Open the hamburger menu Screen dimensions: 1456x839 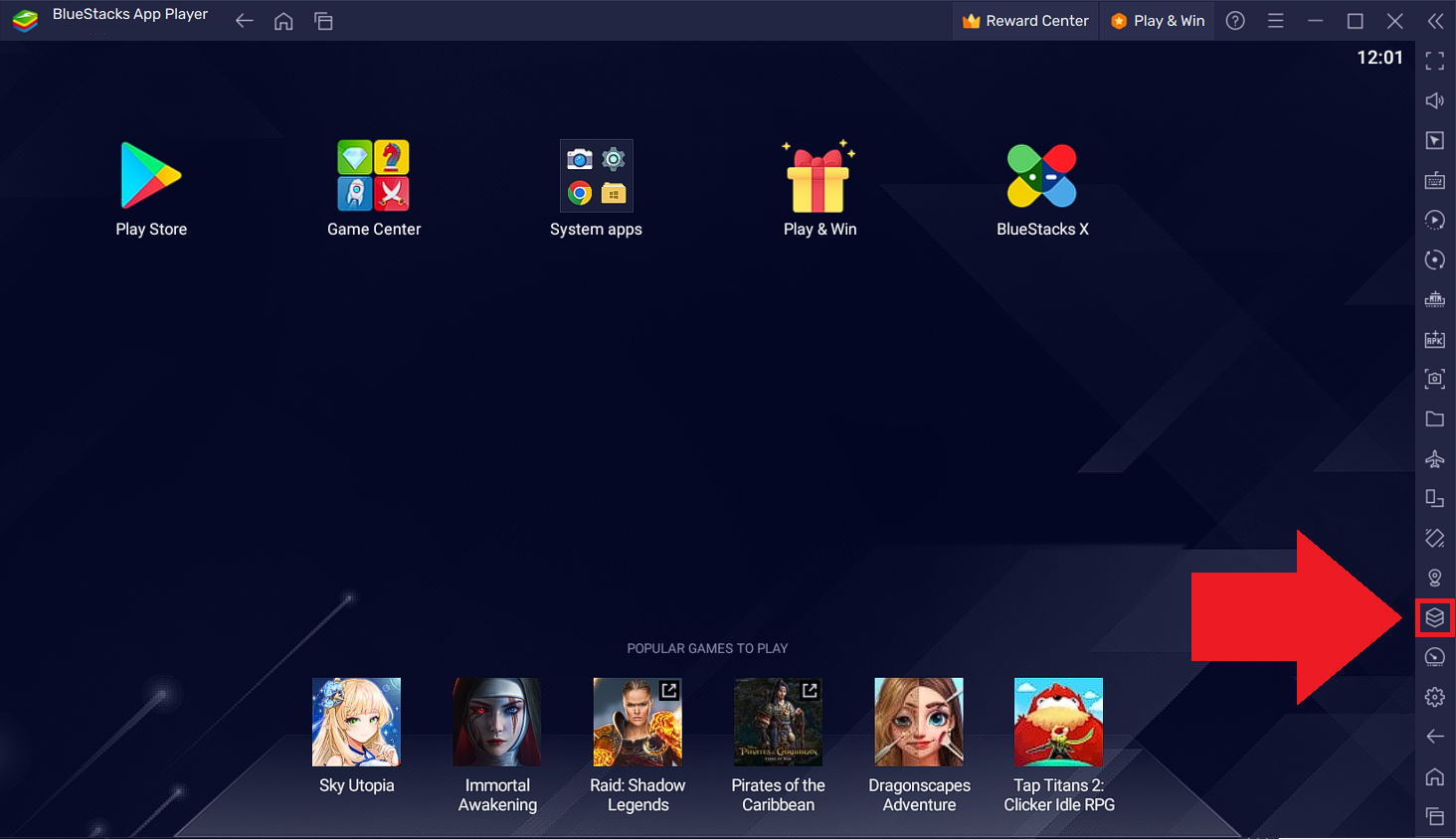pos(1275,20)
